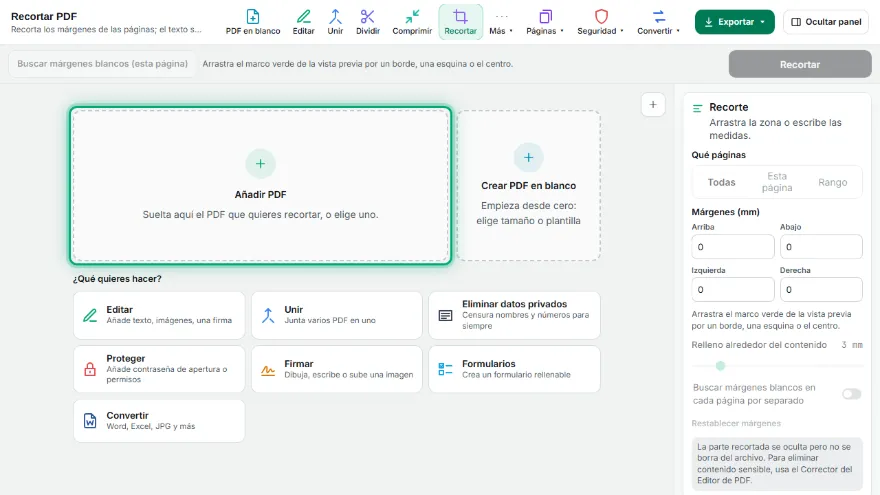Open the Seguridad dropdown menu
880x495 pixels.
[x=600, y=22]
